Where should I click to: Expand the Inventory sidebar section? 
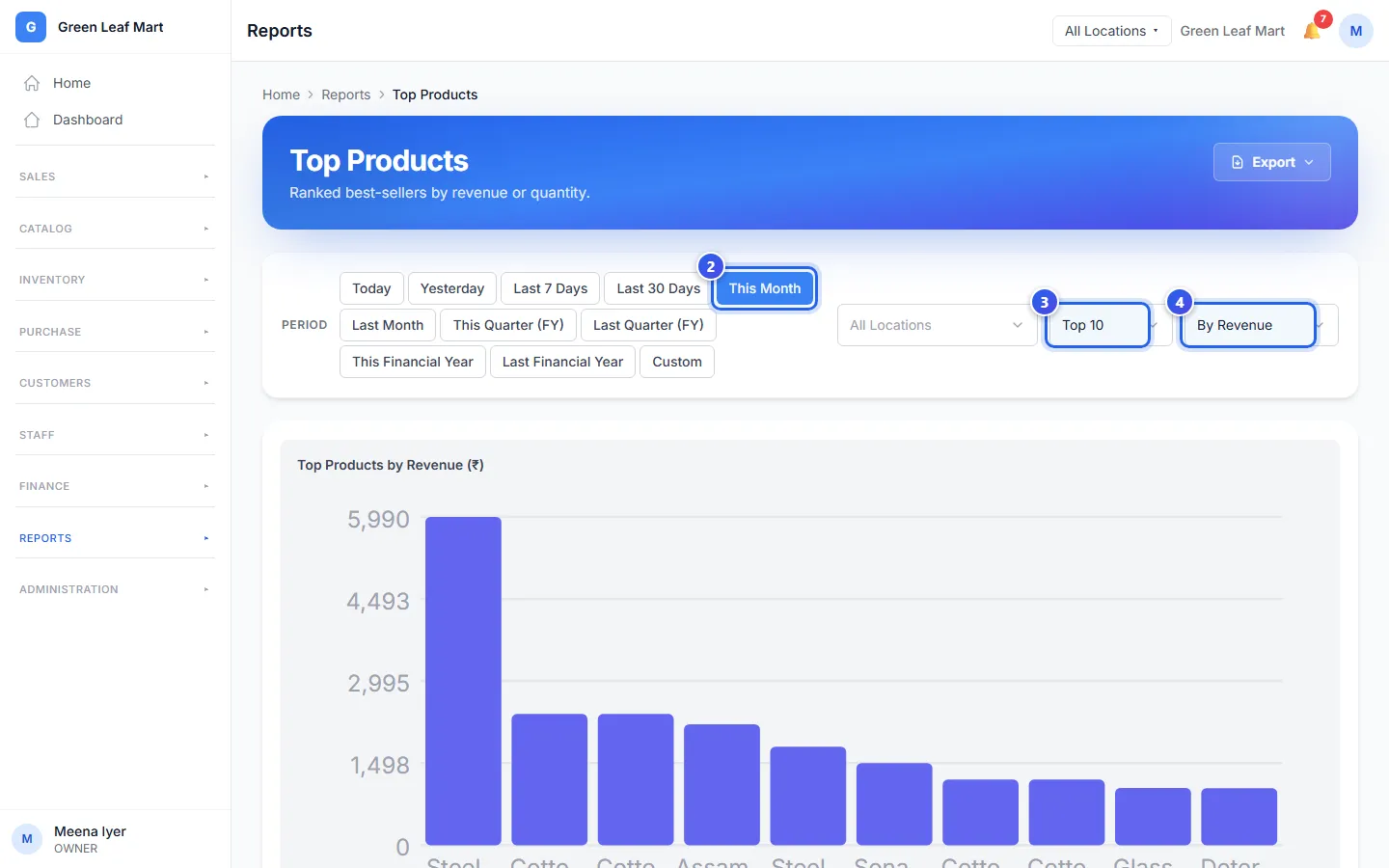coord(115,280)
